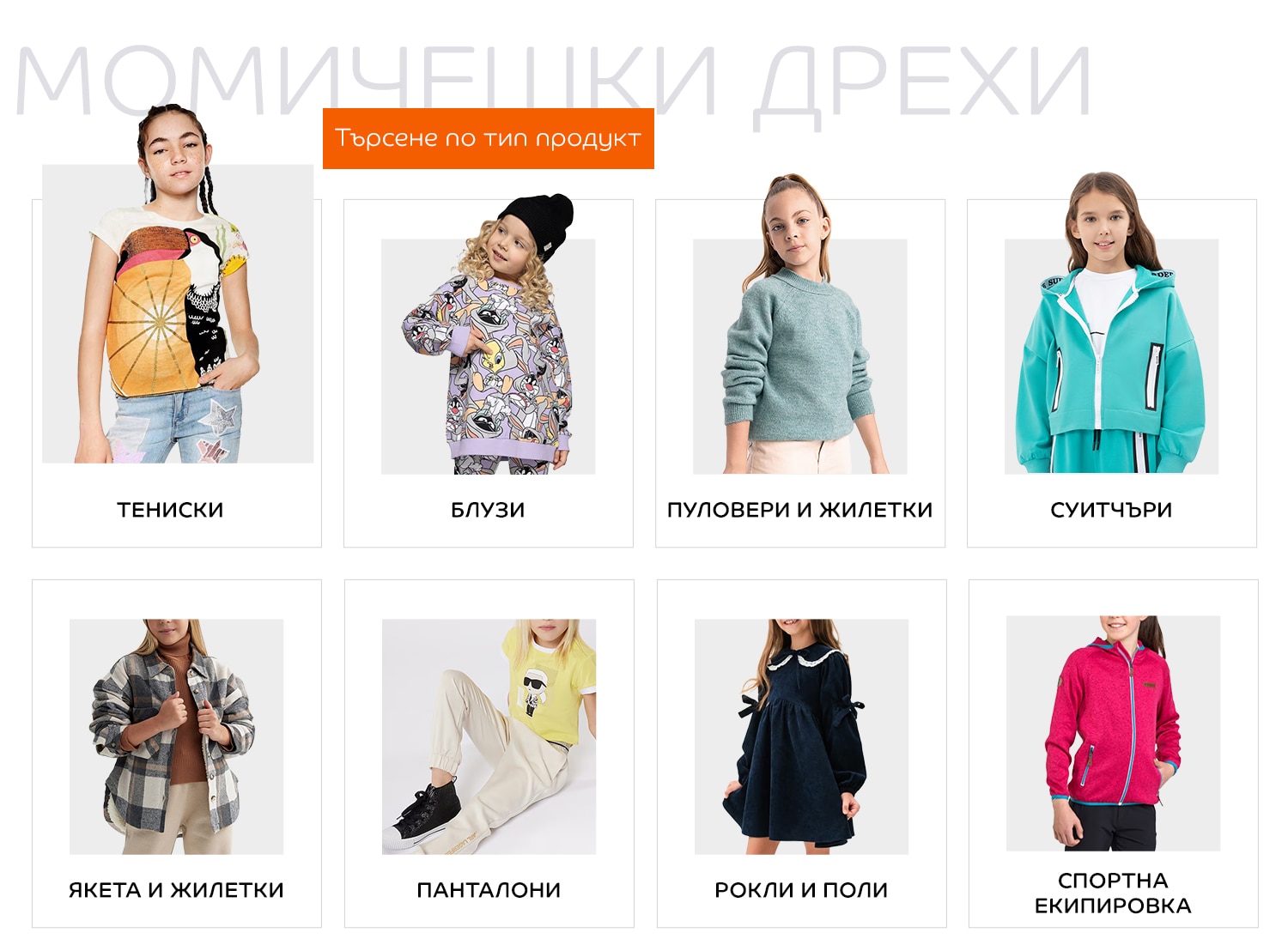1288x945 pixels.
Task: Open the ЯКЕТА И ЖИЛЕТКИ plaid jacket photo
Action: (x=177, y=736)
